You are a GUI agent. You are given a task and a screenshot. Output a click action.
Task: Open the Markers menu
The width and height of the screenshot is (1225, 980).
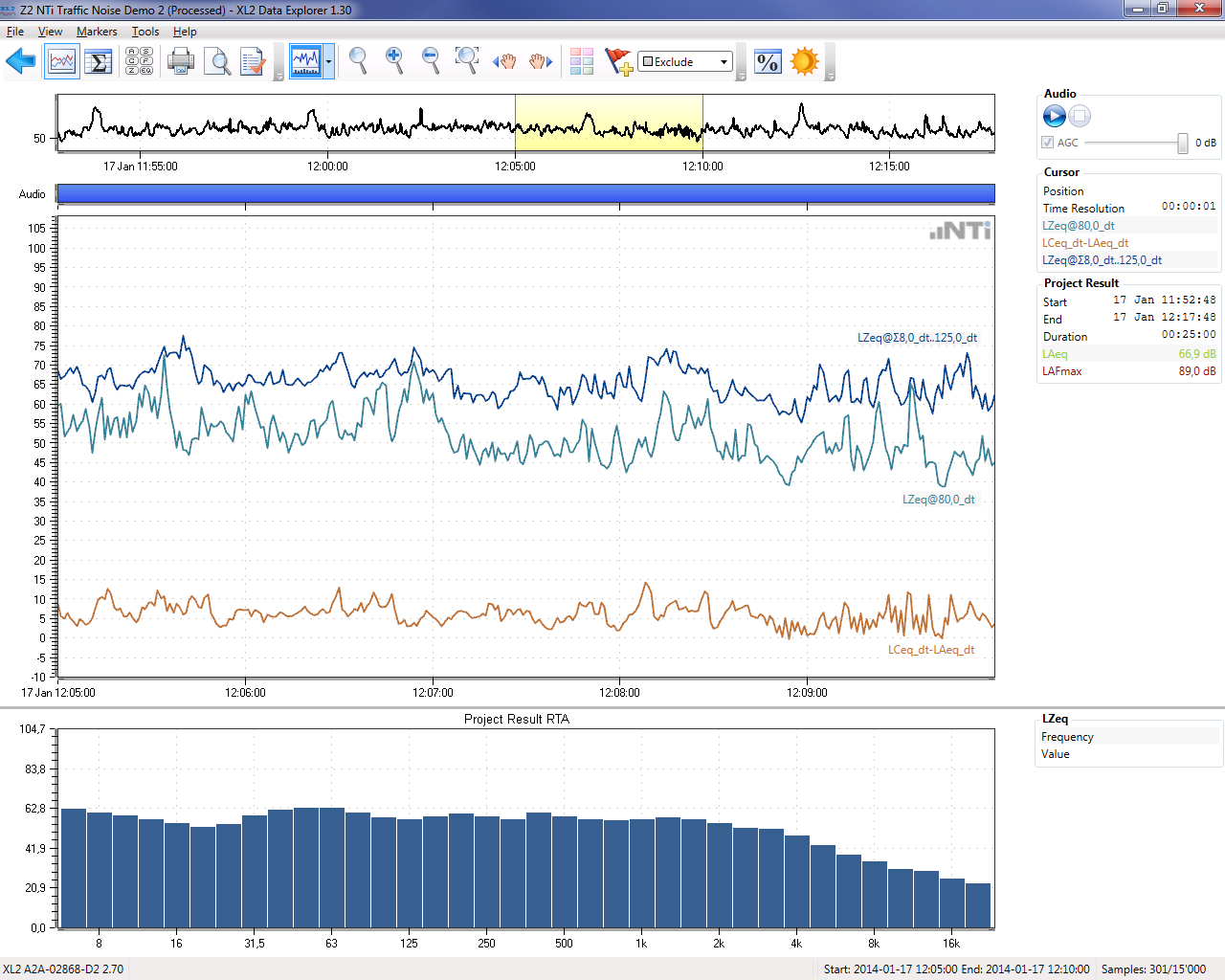click(97, 32)
